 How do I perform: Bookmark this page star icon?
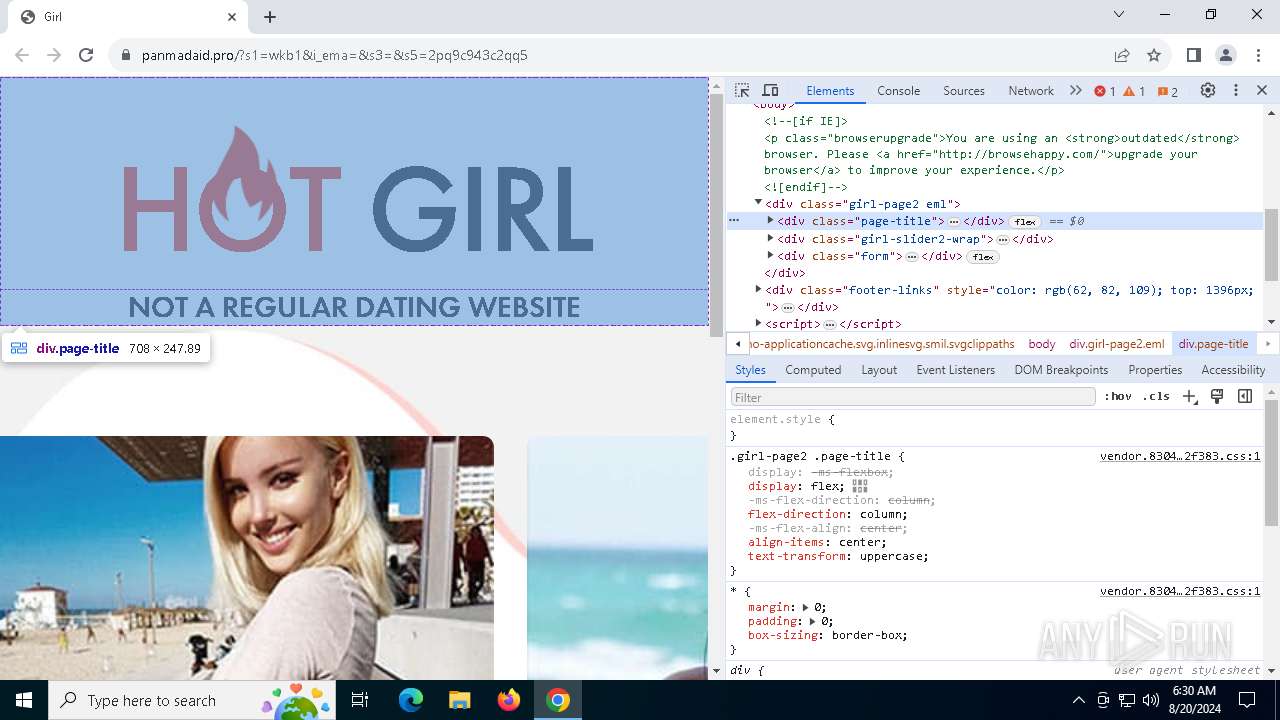[1154, 55]
